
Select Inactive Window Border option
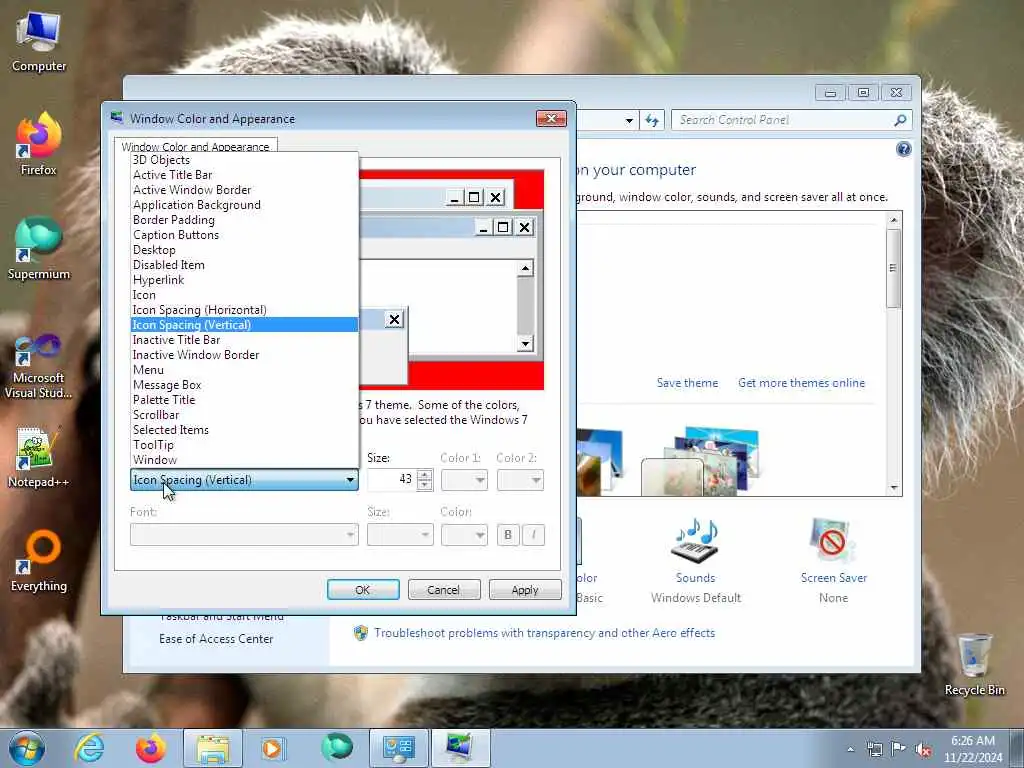point(244,355)
